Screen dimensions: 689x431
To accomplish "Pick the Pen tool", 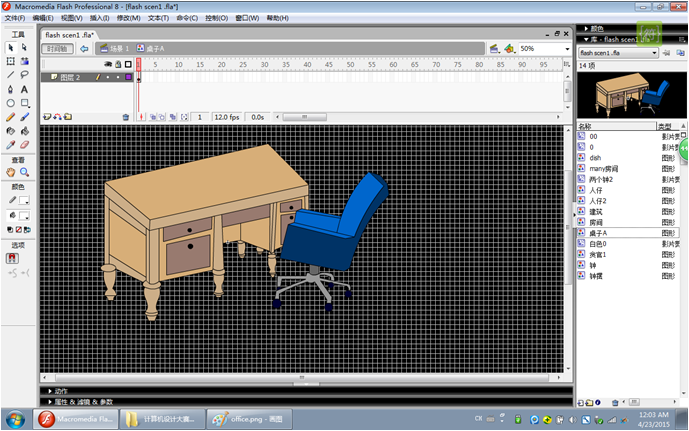I will [11, 88].
